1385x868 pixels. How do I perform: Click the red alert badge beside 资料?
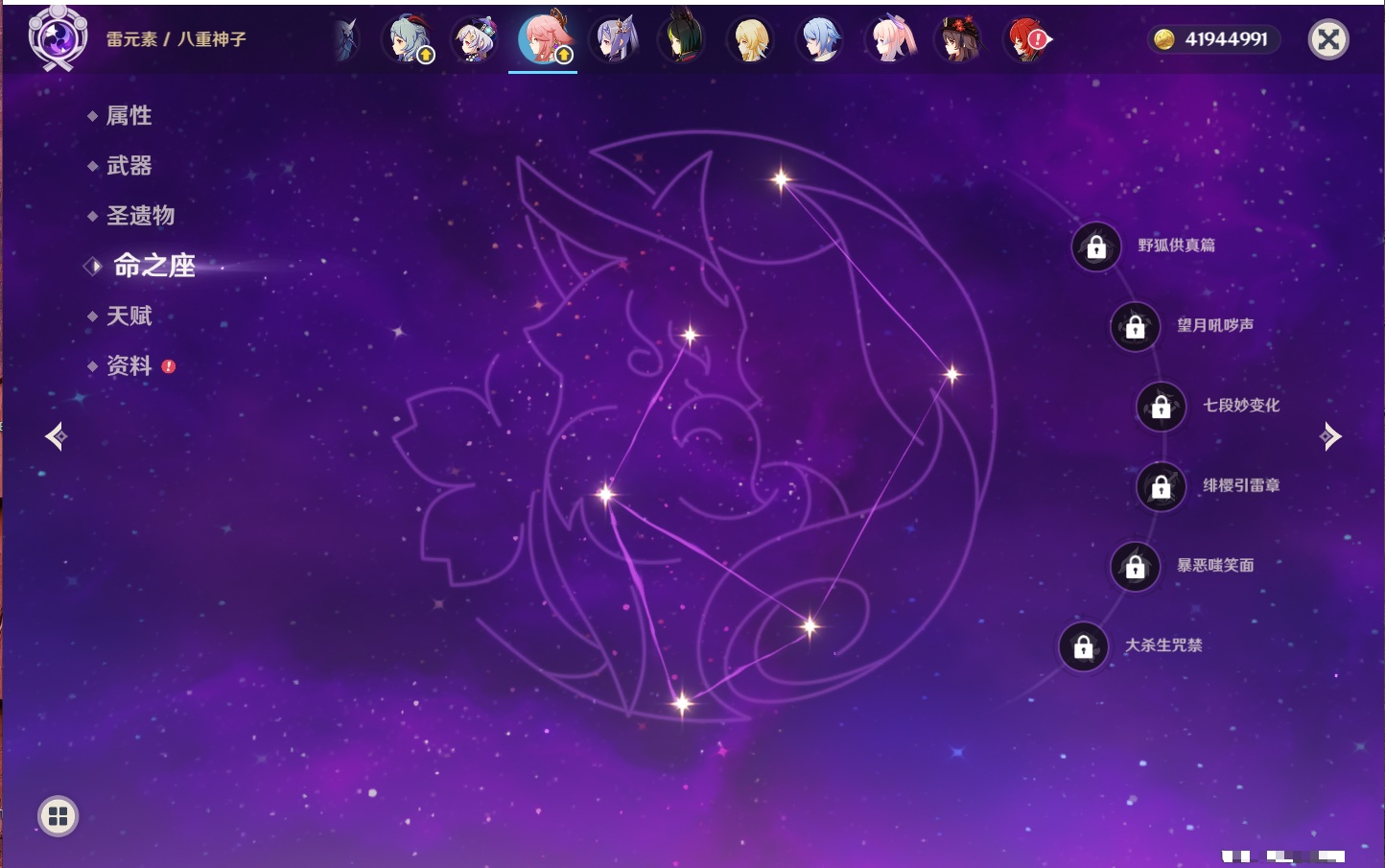tap(169, 366)
